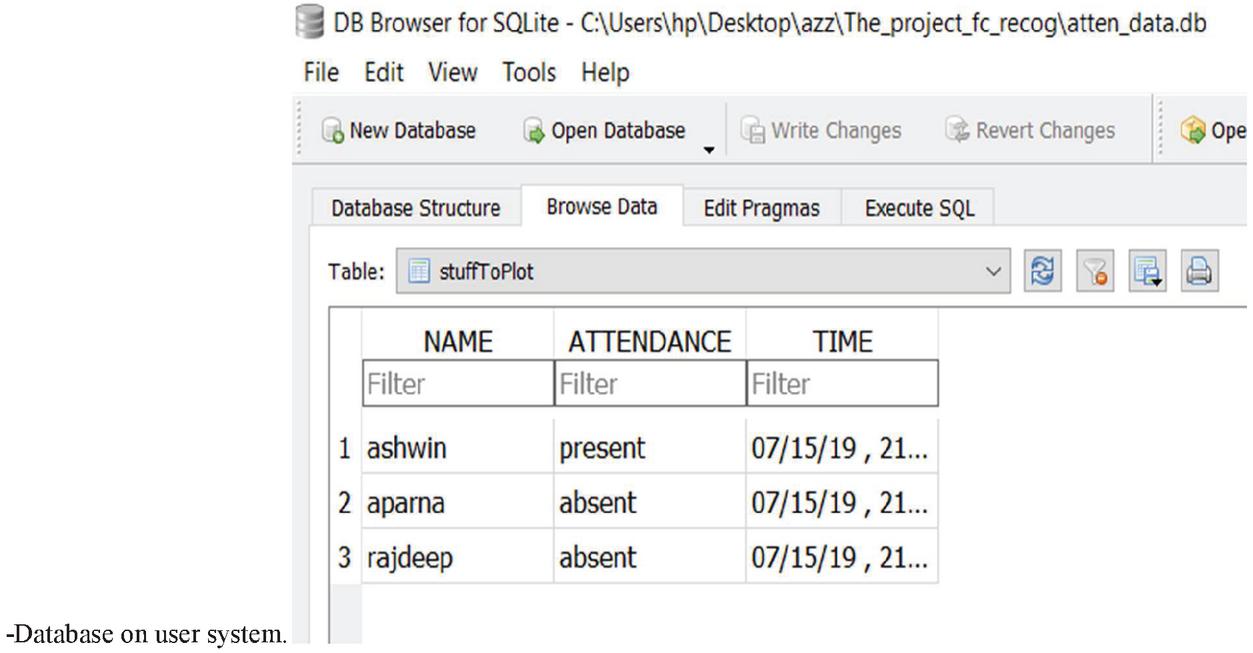Select row 3 header for rajdeep
This screenshot has width=1253, height=653.
point(344,556)
